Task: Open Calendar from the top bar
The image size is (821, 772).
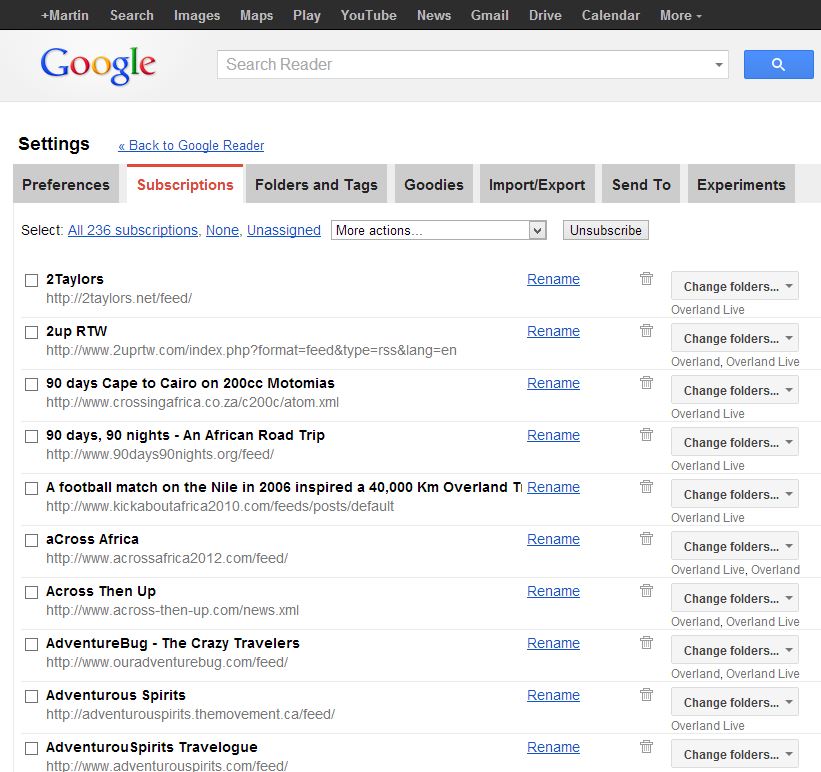Action: coord(611,16)
